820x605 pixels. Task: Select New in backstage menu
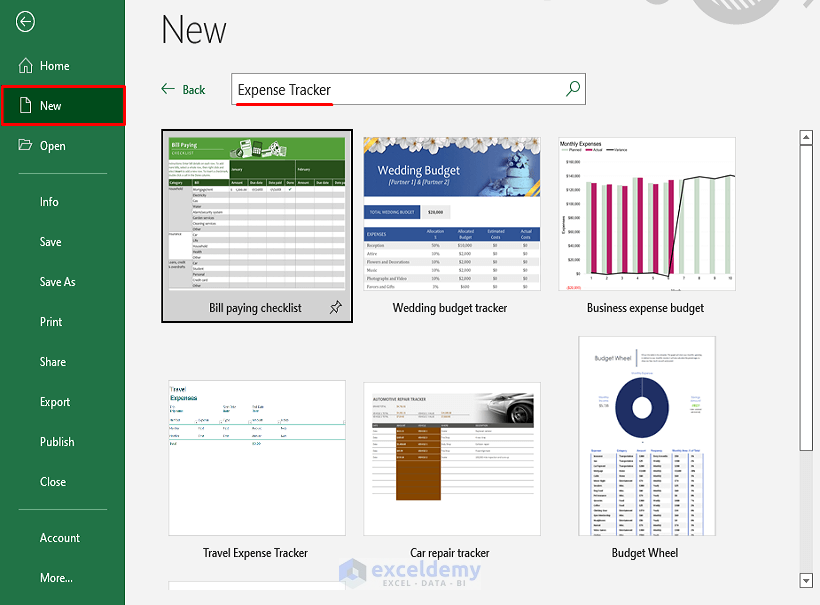(63, 106)
